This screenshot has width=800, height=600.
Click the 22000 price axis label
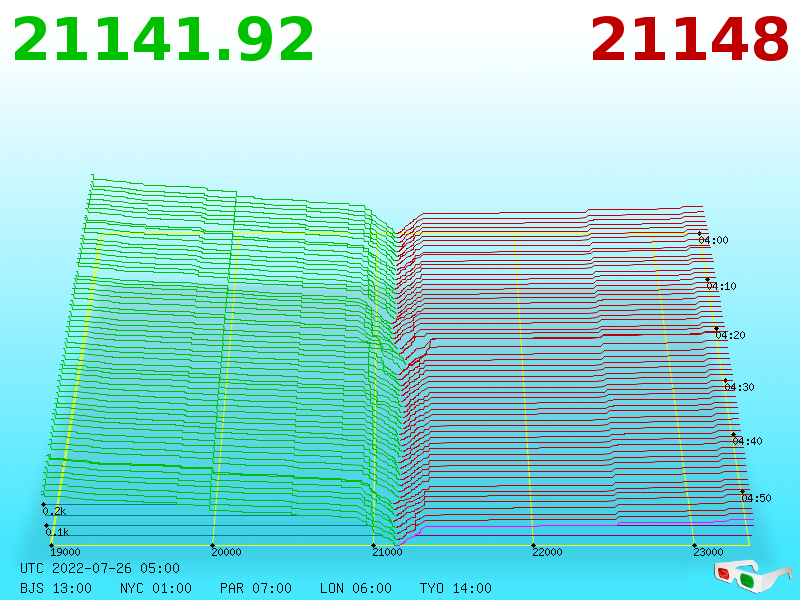coord(547,552)
